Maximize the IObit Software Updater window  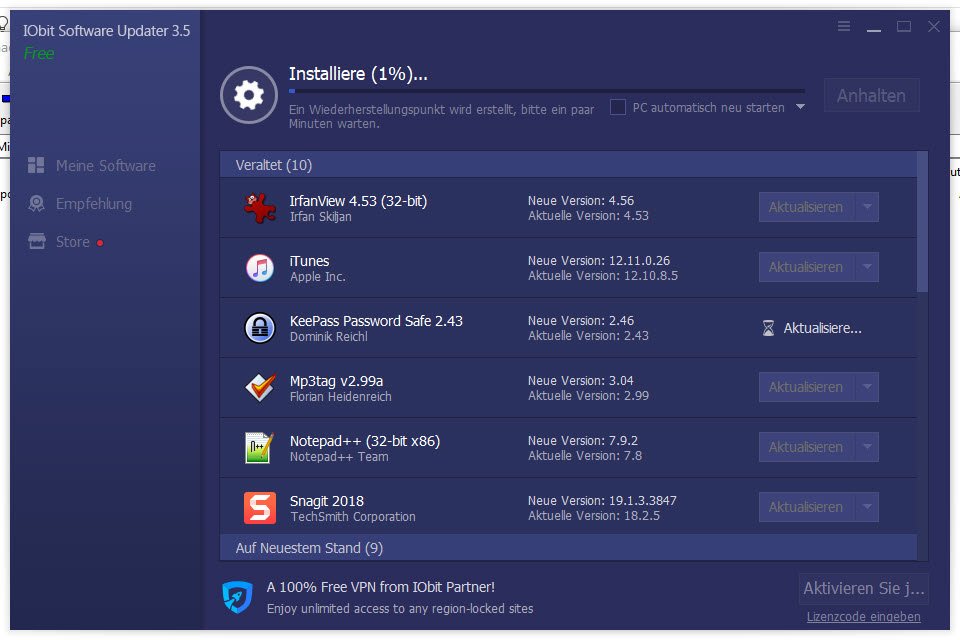click(x=904, y=26)
